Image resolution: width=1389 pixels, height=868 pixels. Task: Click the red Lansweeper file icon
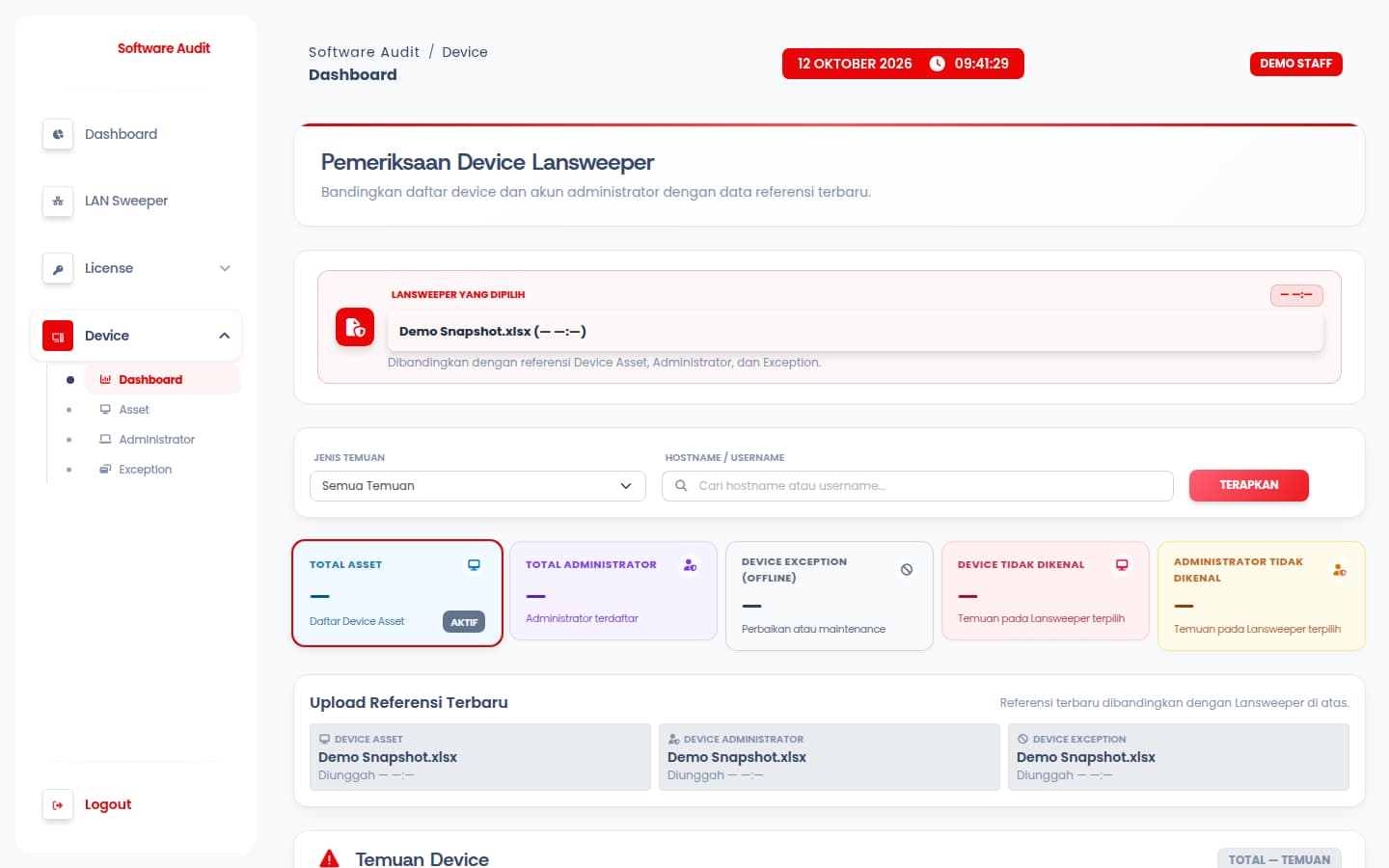click(x=355, y=327)
